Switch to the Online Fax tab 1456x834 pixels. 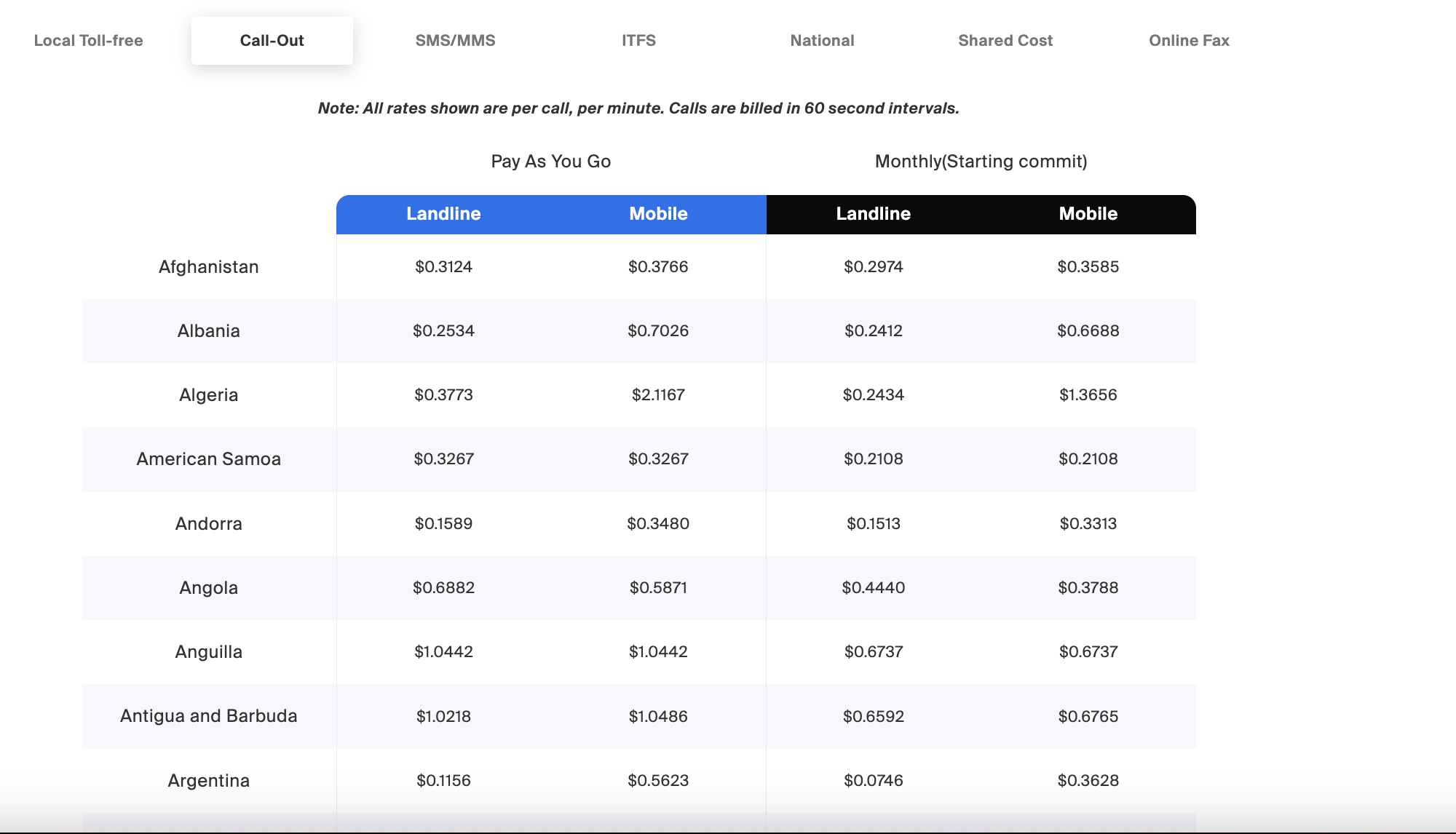pos(1189,41)
